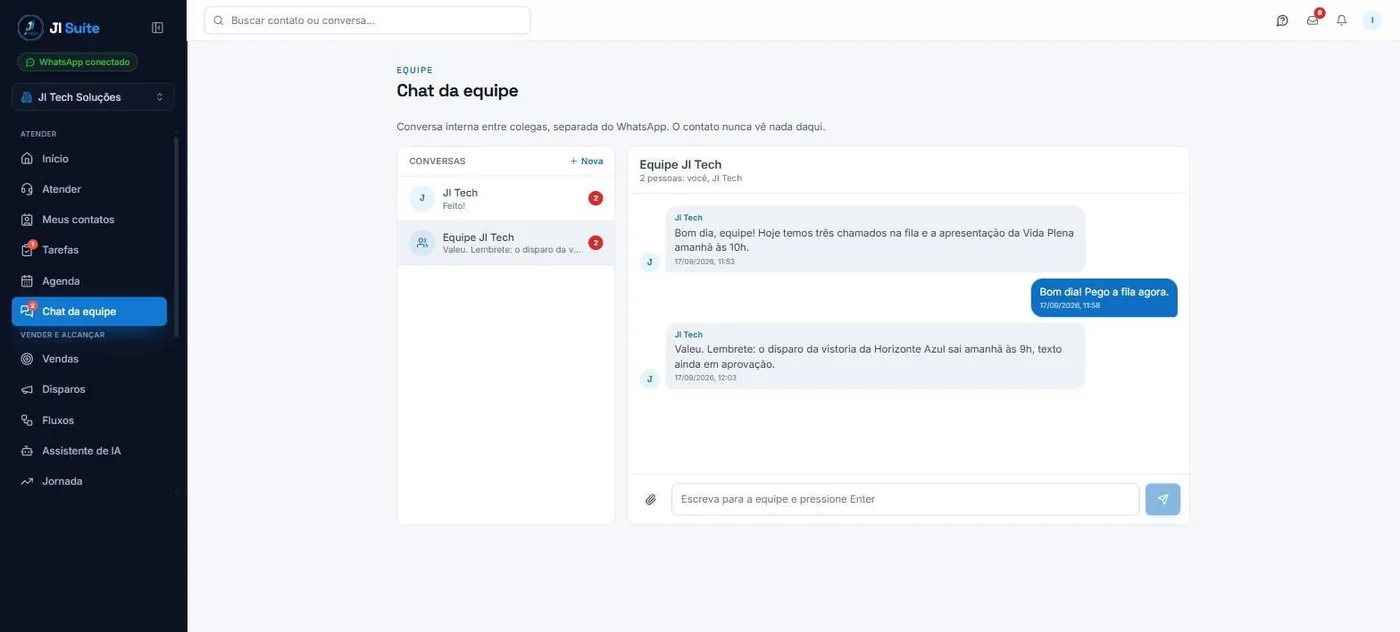Click the 'Bom dia! Pego a fila agora.' message
The image size is (1400, 632).
tap(1104, 297)
